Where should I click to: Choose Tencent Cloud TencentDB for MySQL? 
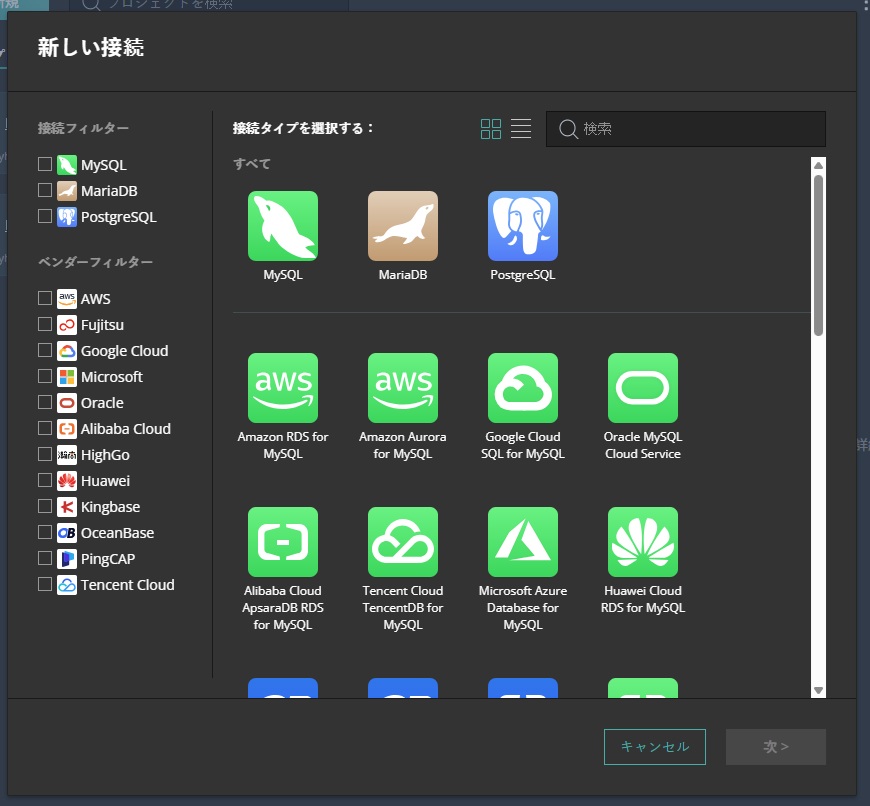[x=402, y=542]
